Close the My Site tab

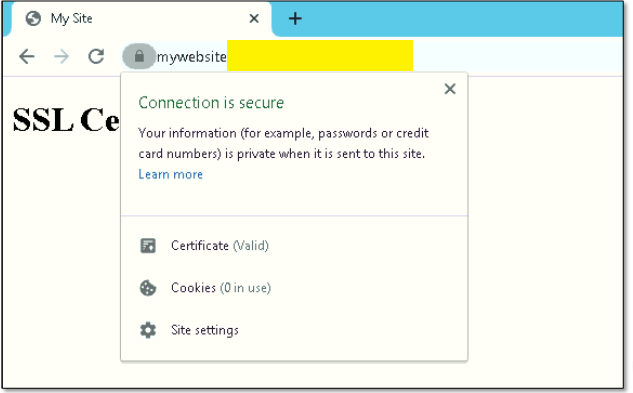pos(254,19)
